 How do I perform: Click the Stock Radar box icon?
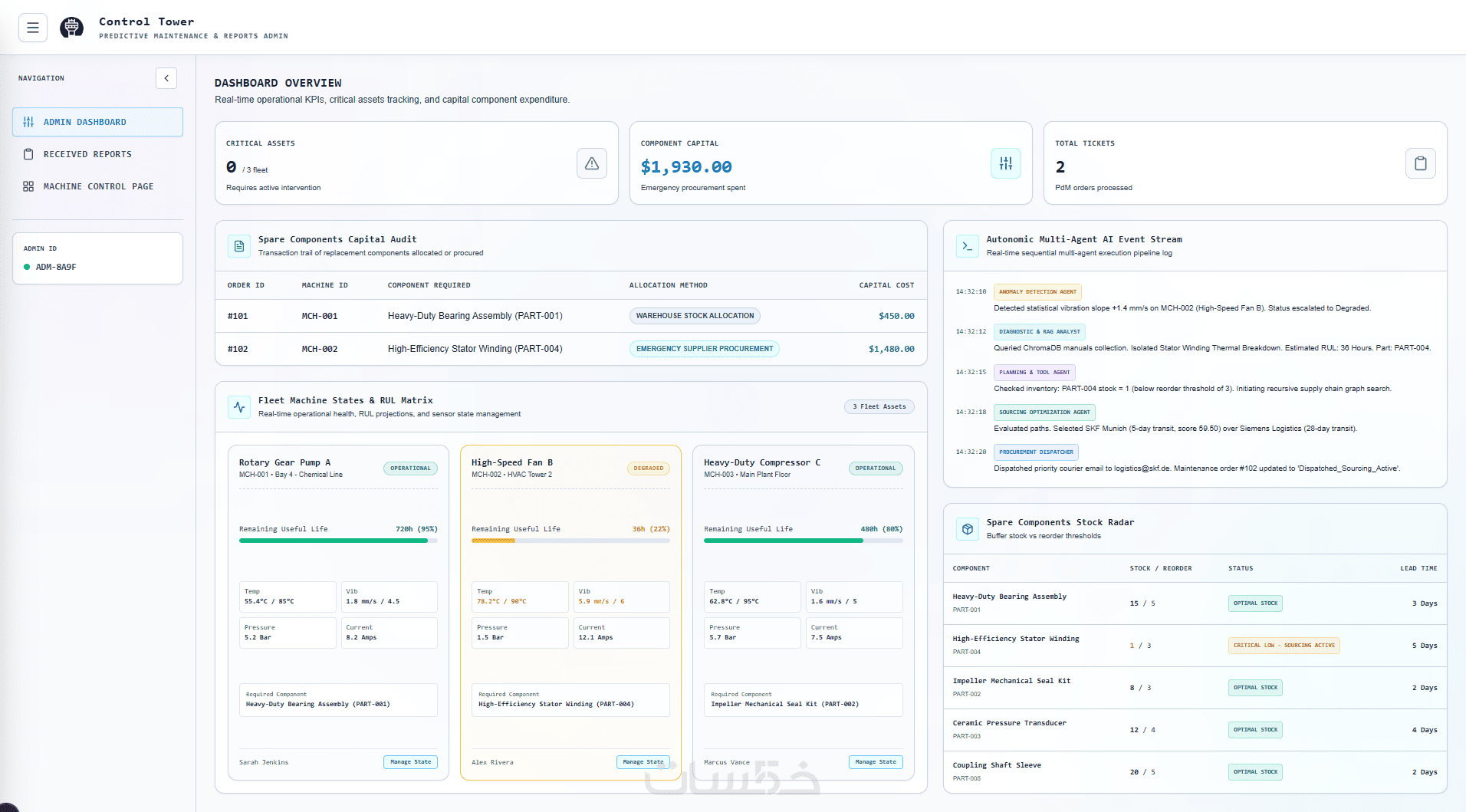tap(968, 529)
